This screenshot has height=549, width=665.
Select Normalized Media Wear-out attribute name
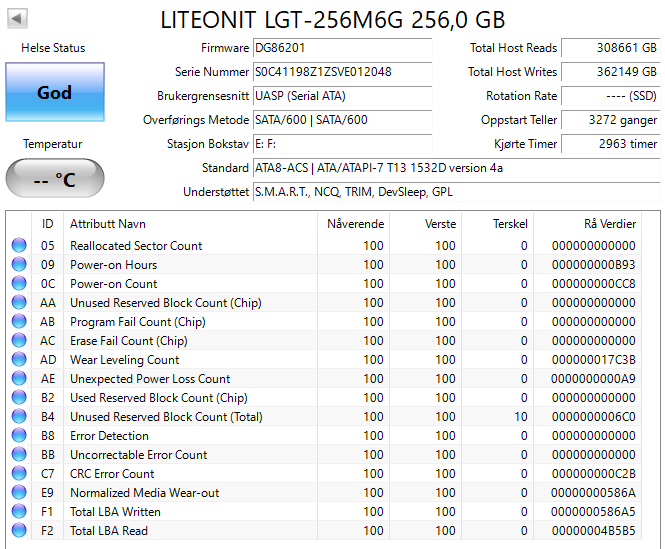[145, 493]
